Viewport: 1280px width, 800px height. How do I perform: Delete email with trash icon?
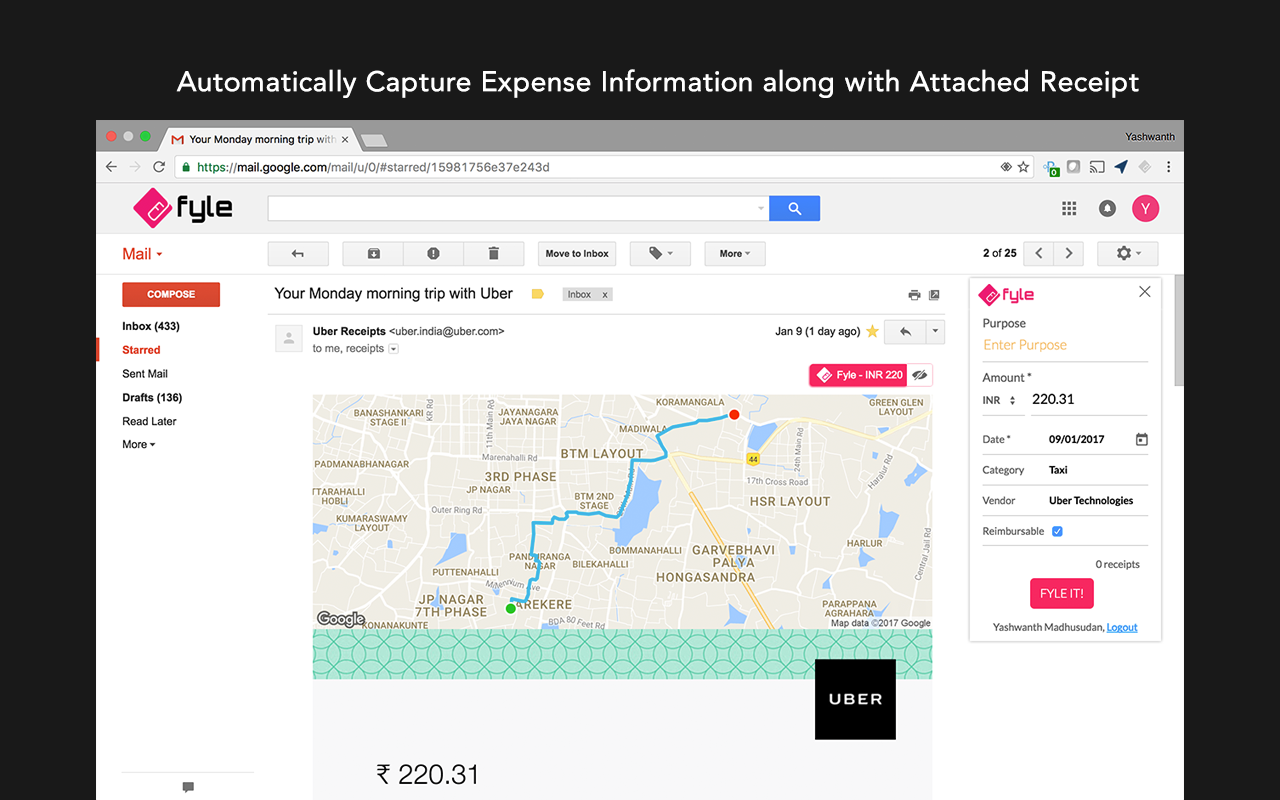[x=493, y=254]
